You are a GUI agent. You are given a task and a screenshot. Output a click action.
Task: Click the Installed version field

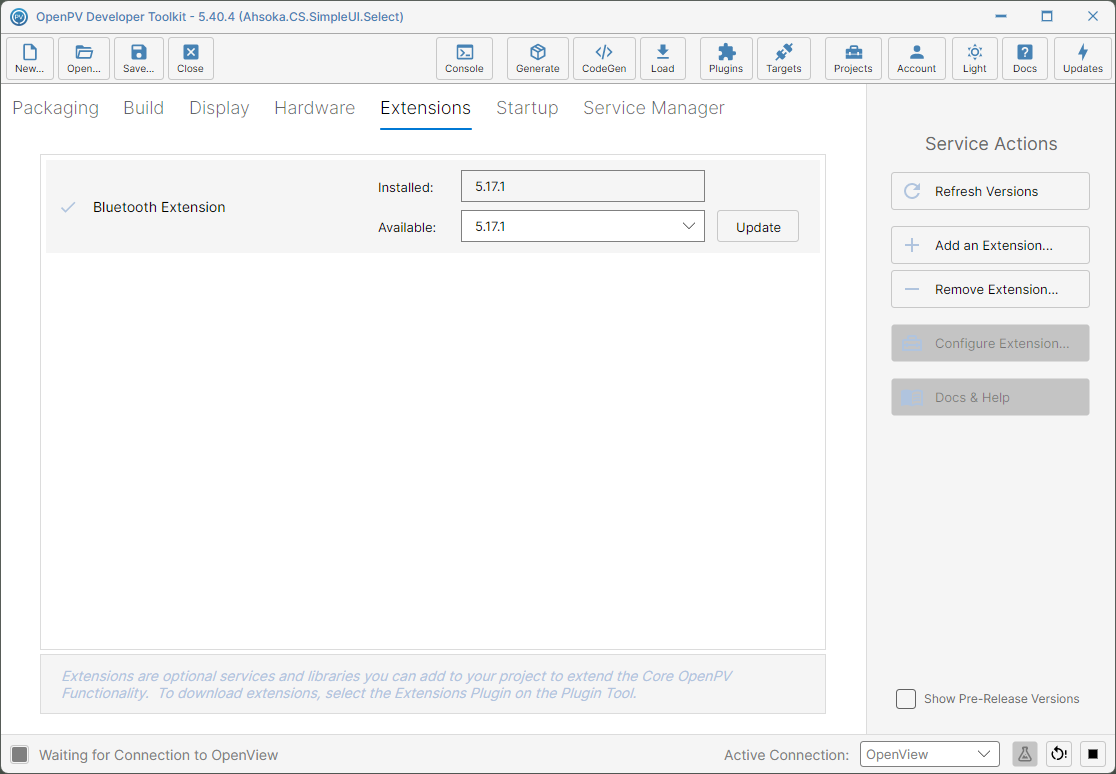(x=583, y=187)
